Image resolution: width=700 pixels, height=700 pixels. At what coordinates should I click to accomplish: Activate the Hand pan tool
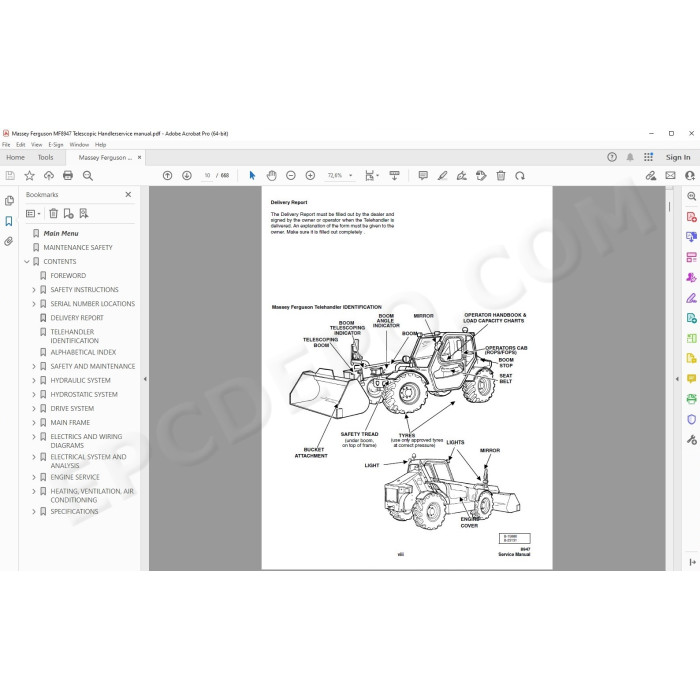click(271, 175)
